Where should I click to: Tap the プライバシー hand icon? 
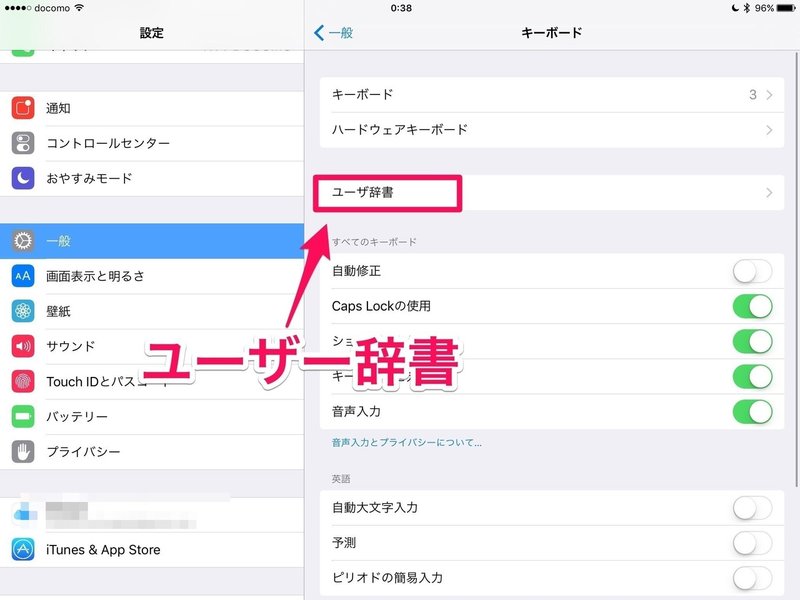23,452
